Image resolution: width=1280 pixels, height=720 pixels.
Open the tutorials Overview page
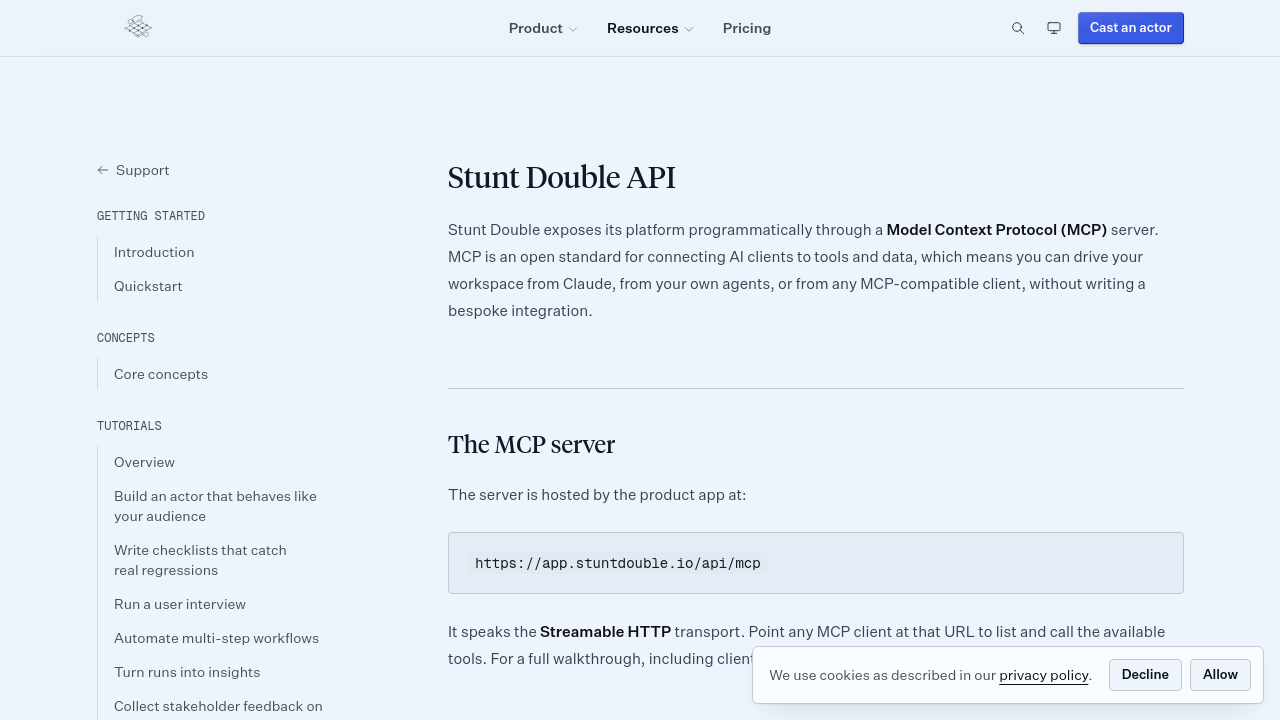click(144, 462)
